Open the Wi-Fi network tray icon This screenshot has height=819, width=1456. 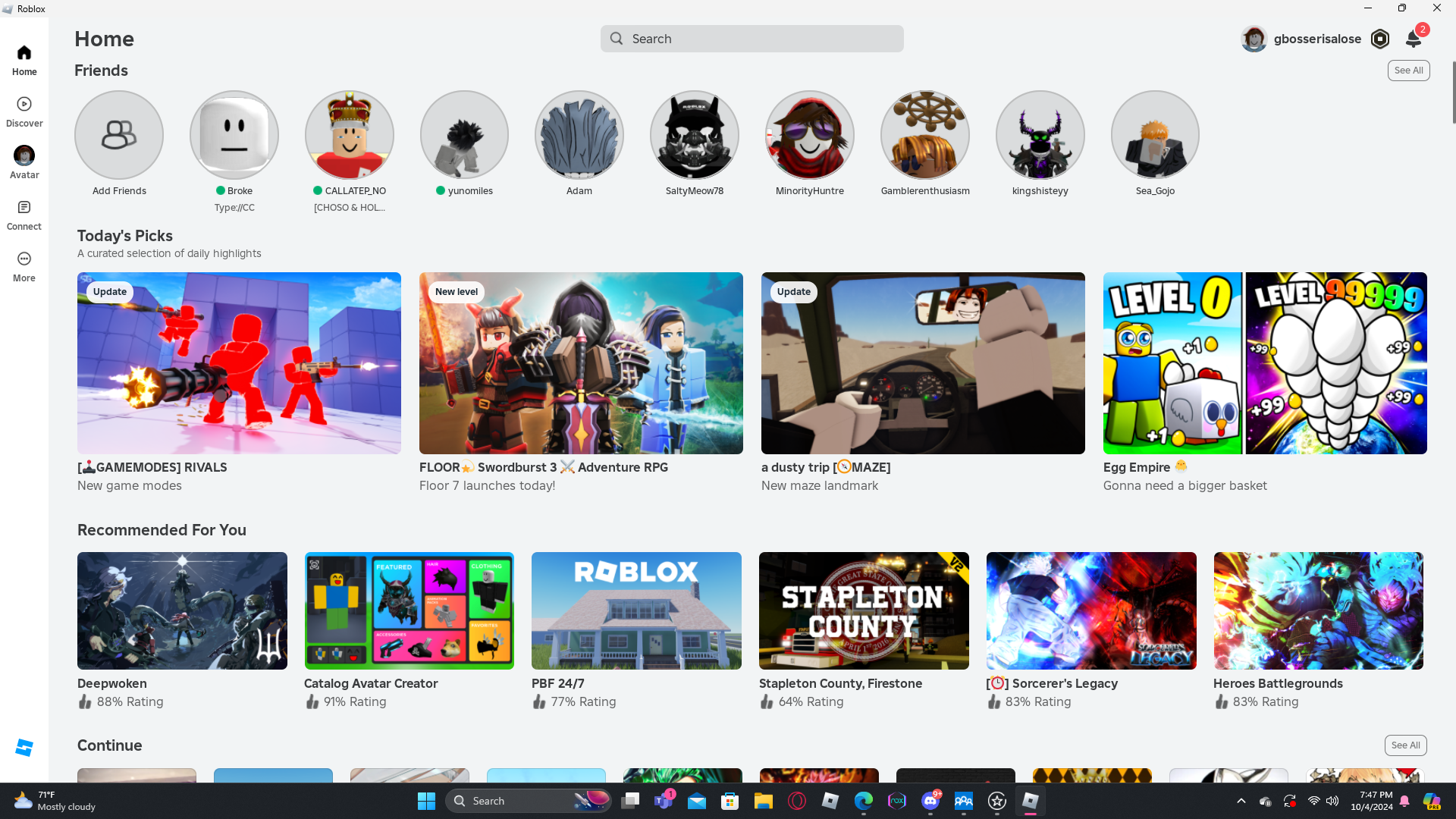(1314, 801)
